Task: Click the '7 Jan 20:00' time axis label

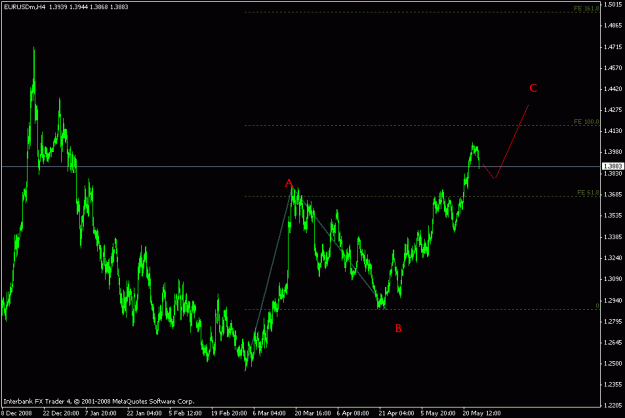Action: pos(100,413)
